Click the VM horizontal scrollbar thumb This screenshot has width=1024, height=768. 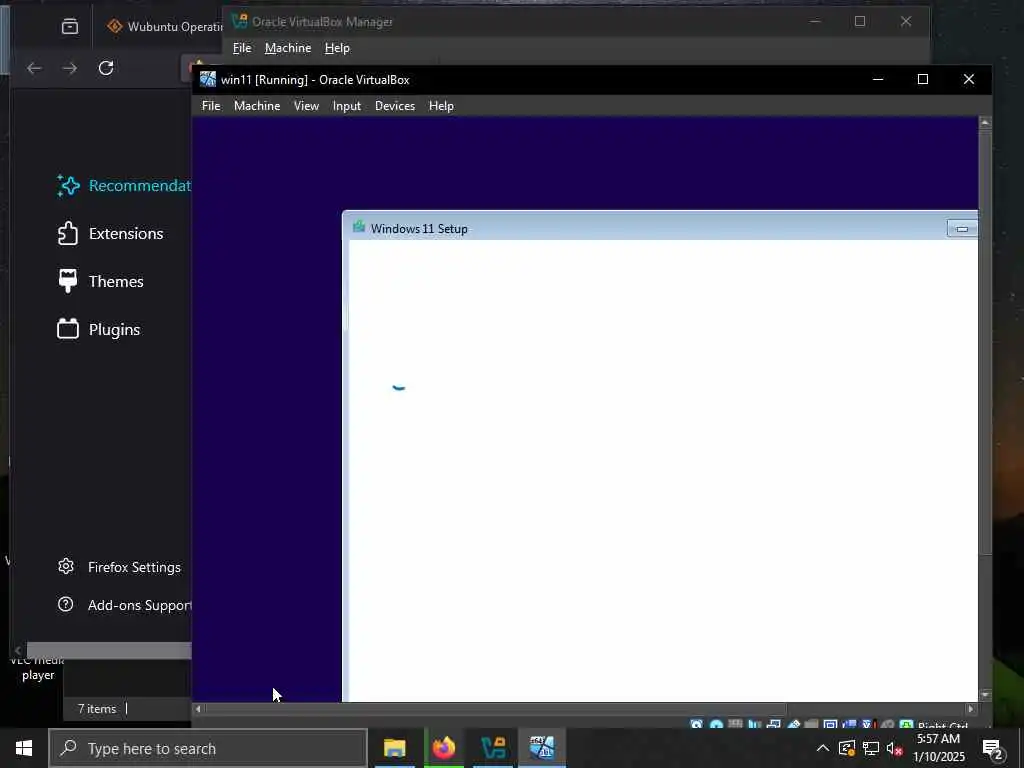[x=496, y=709]
